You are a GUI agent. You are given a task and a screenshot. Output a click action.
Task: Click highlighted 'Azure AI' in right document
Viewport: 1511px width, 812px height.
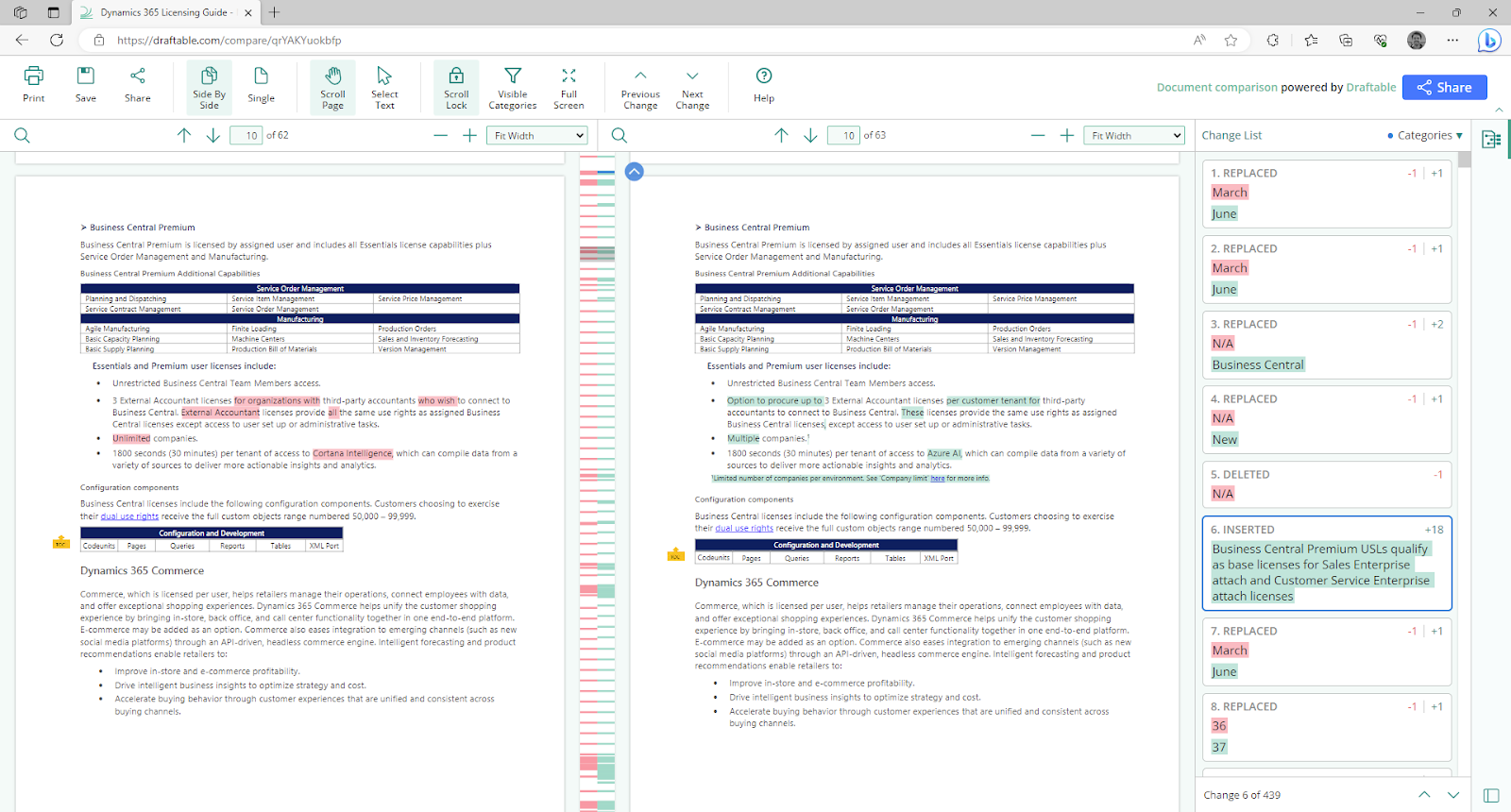point(944,453)
